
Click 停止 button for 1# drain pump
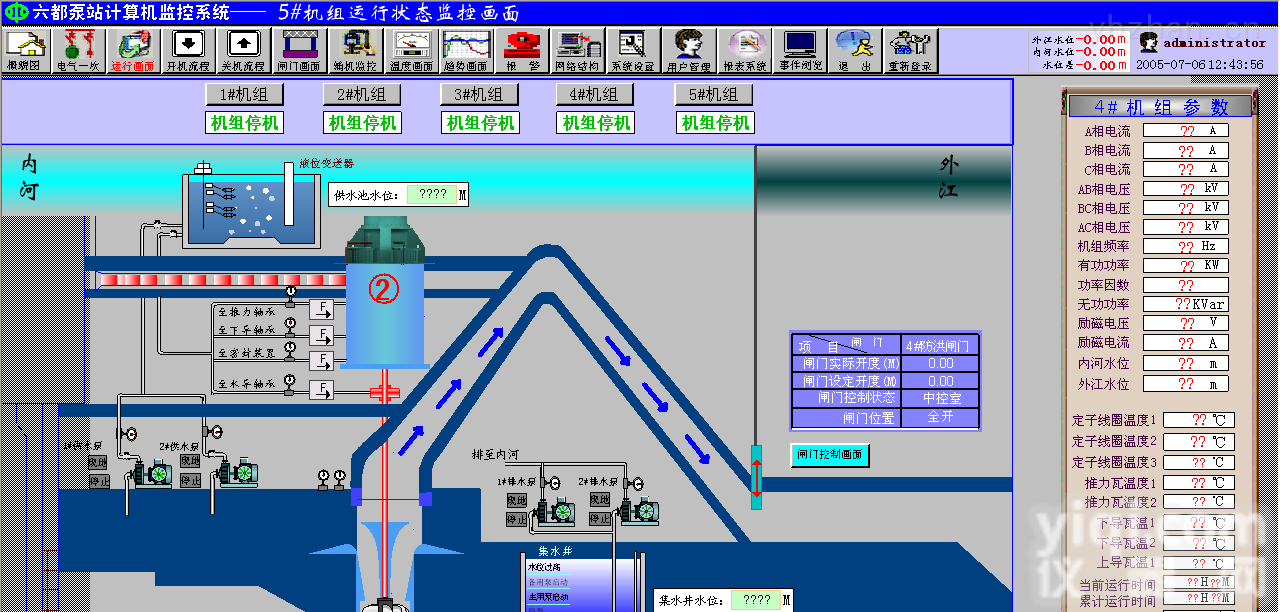coord(516,519)
